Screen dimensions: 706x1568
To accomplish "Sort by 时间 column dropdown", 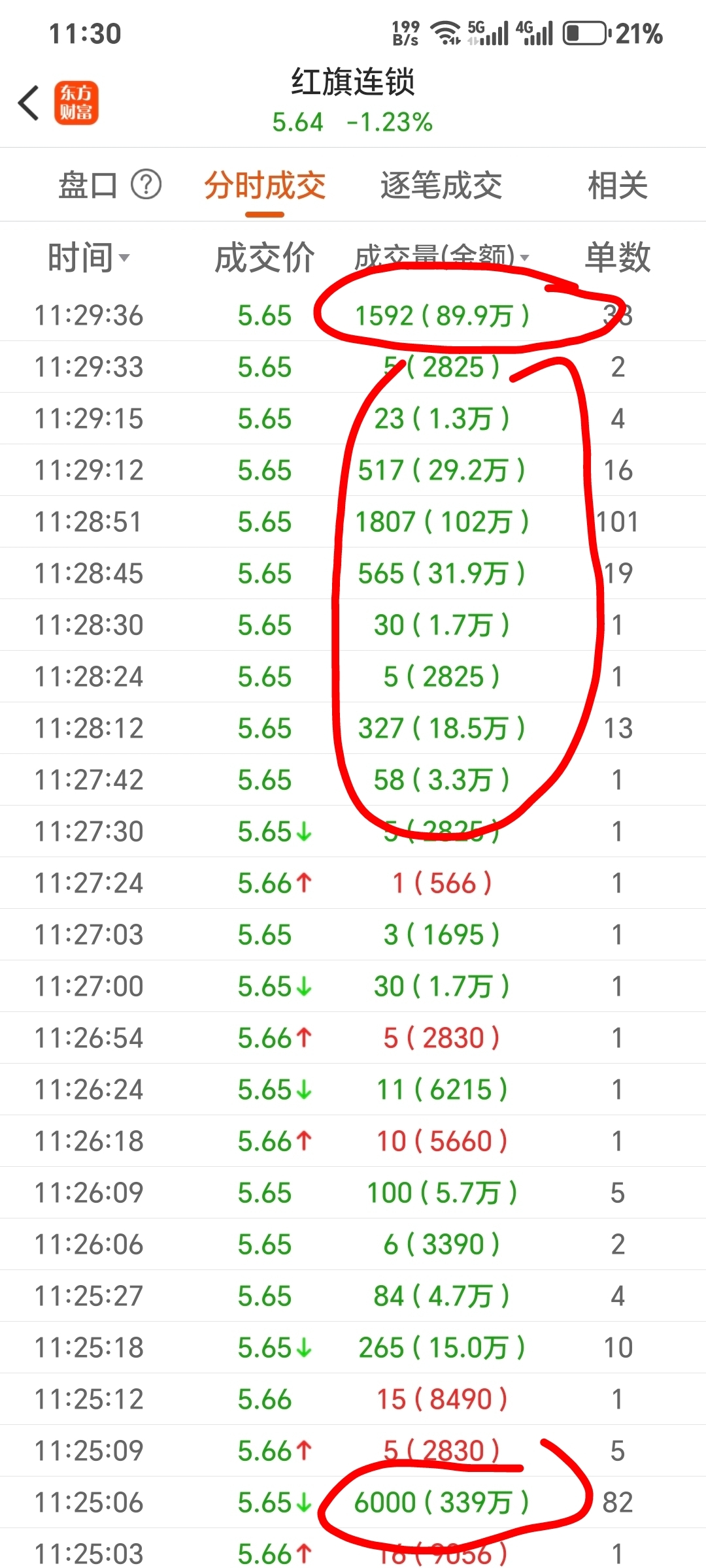I will click(89, 257).
